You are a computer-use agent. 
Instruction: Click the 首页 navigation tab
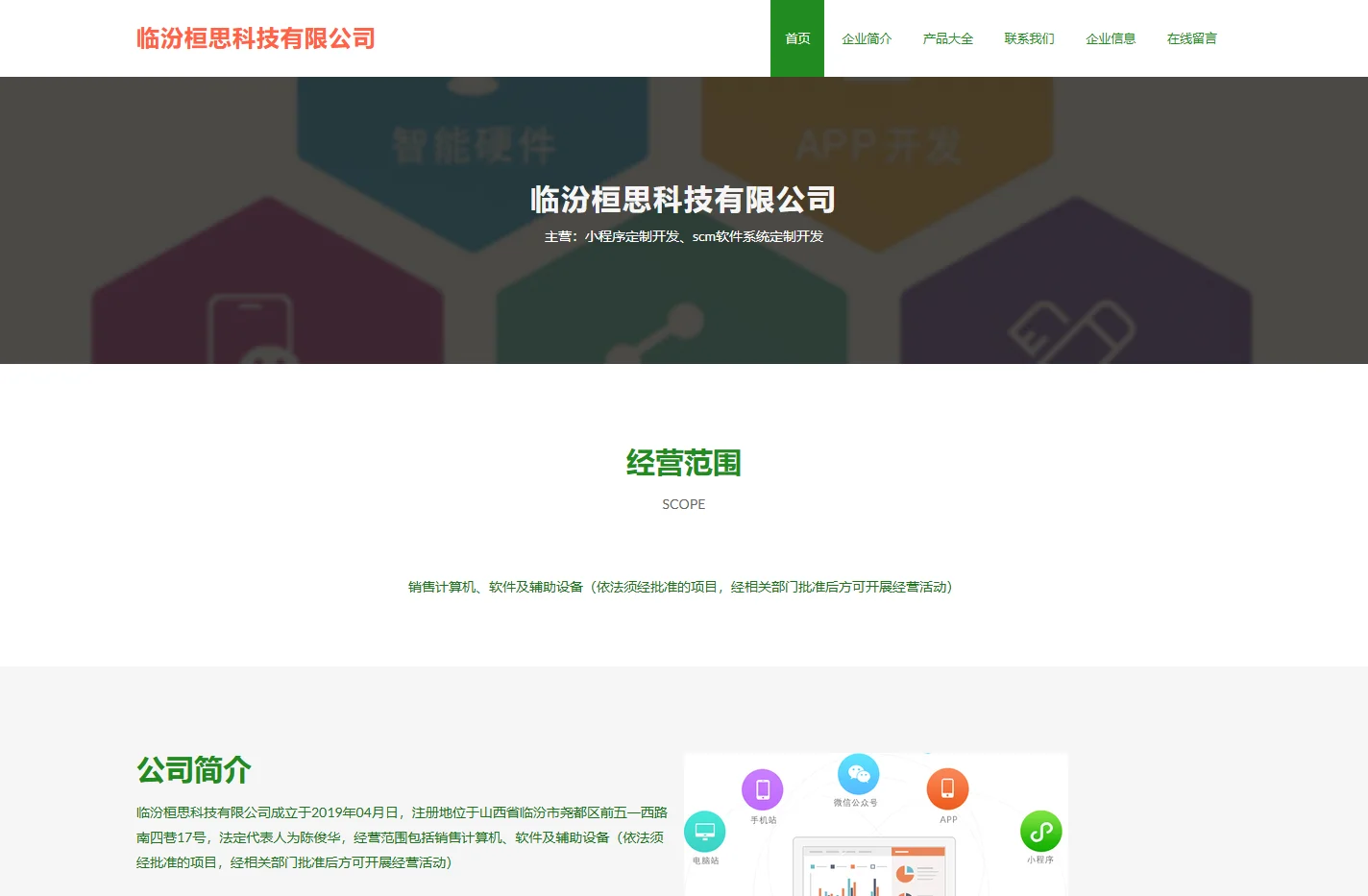(797, 38)
